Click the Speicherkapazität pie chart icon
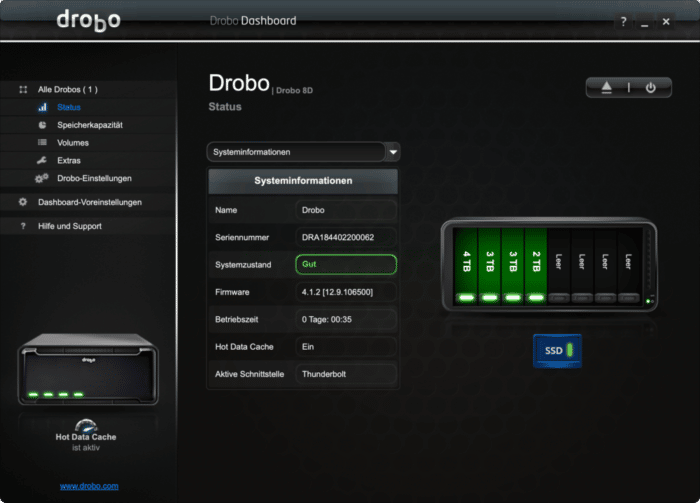700x503 pixels. pyautogui.click(x=42, y=125)
